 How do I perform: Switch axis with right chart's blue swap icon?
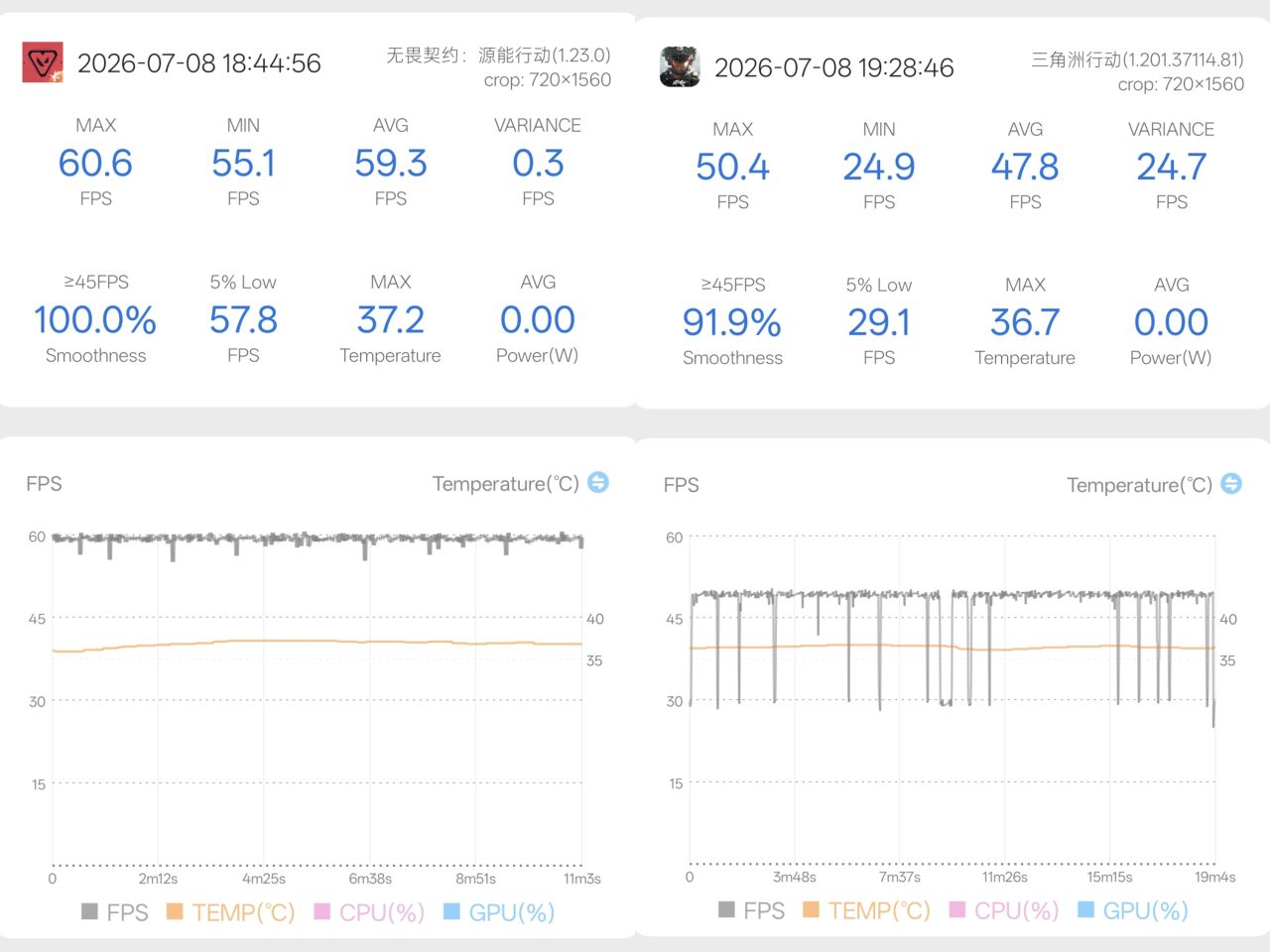click(1231, 483)
